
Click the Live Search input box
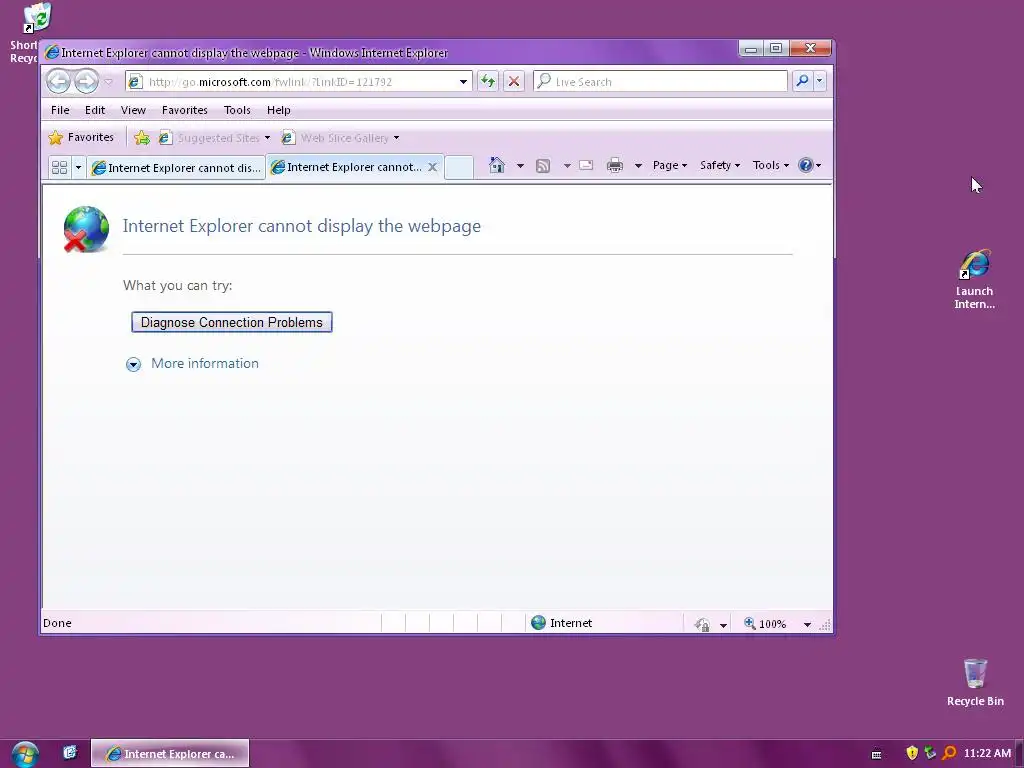tap(660, 82)
